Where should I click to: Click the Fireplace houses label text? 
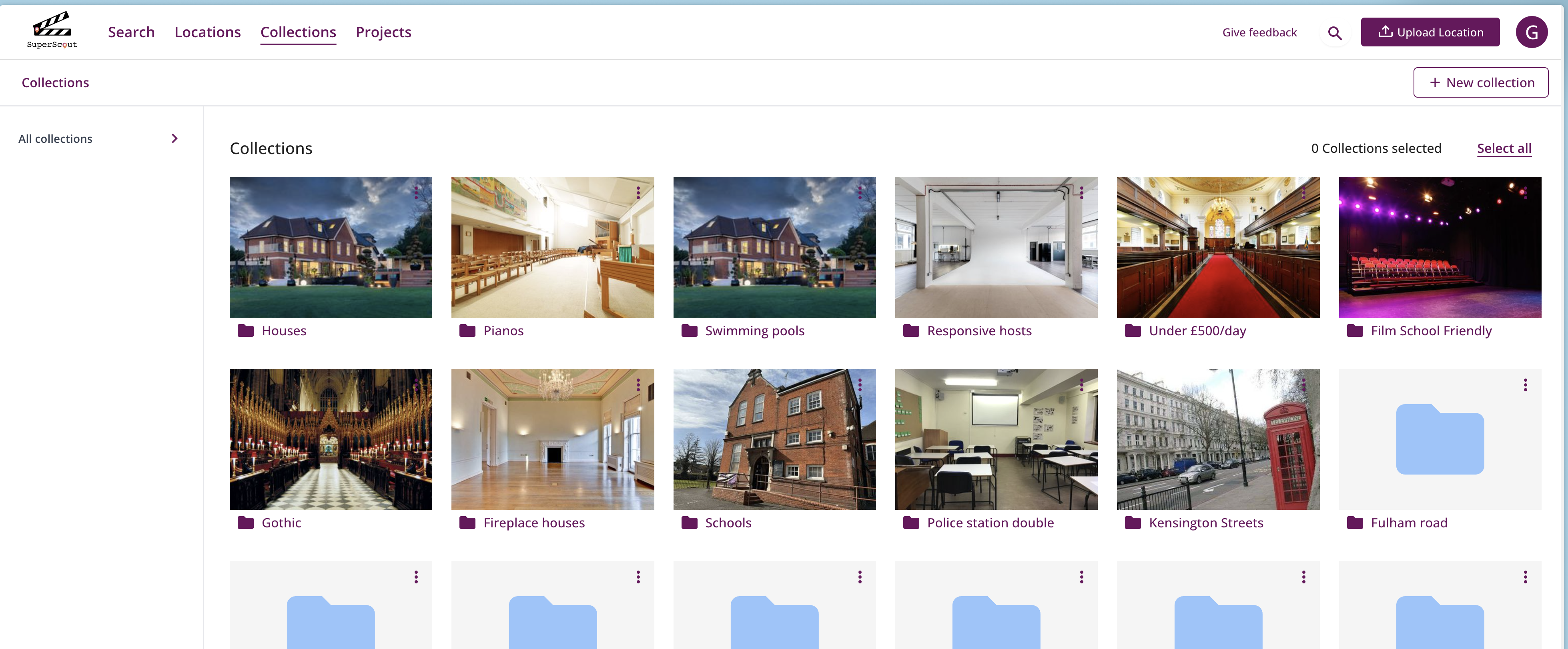[534, 523]
